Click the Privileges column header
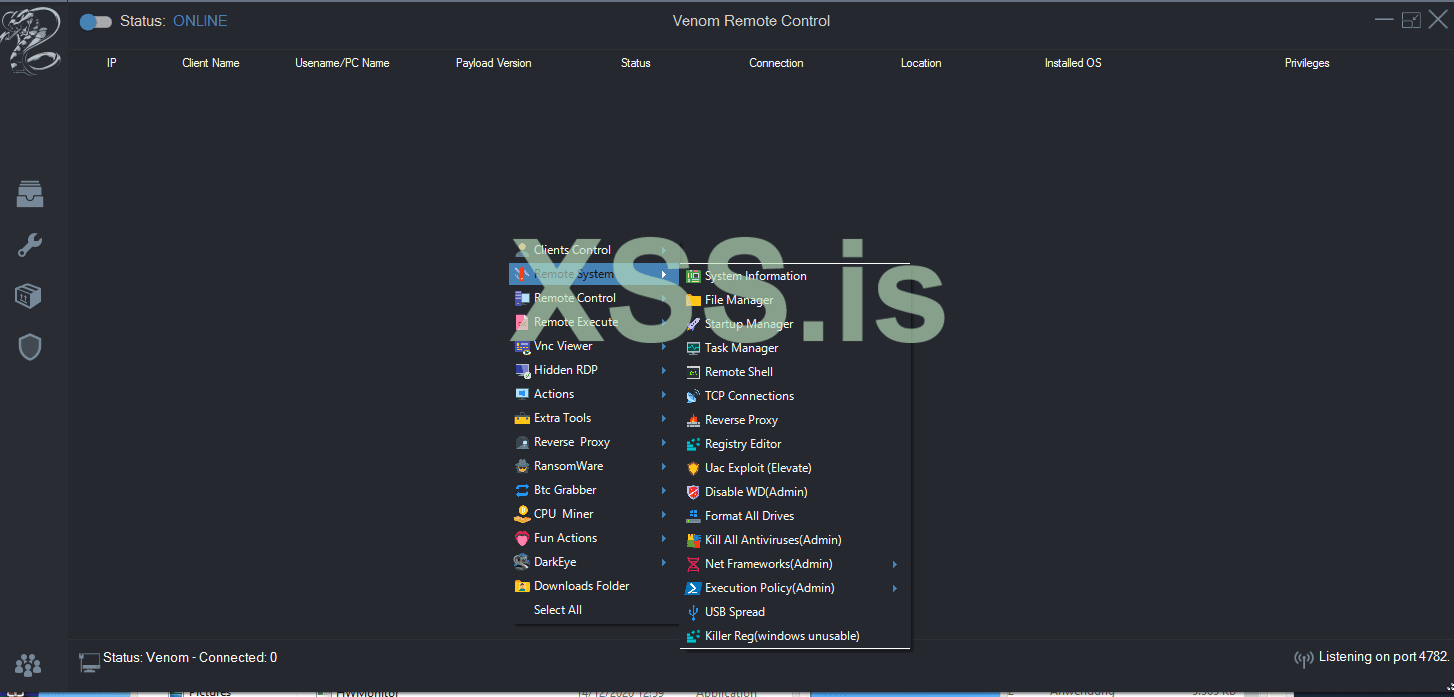Viewport: 1454px width, 697px height. 1307,63
